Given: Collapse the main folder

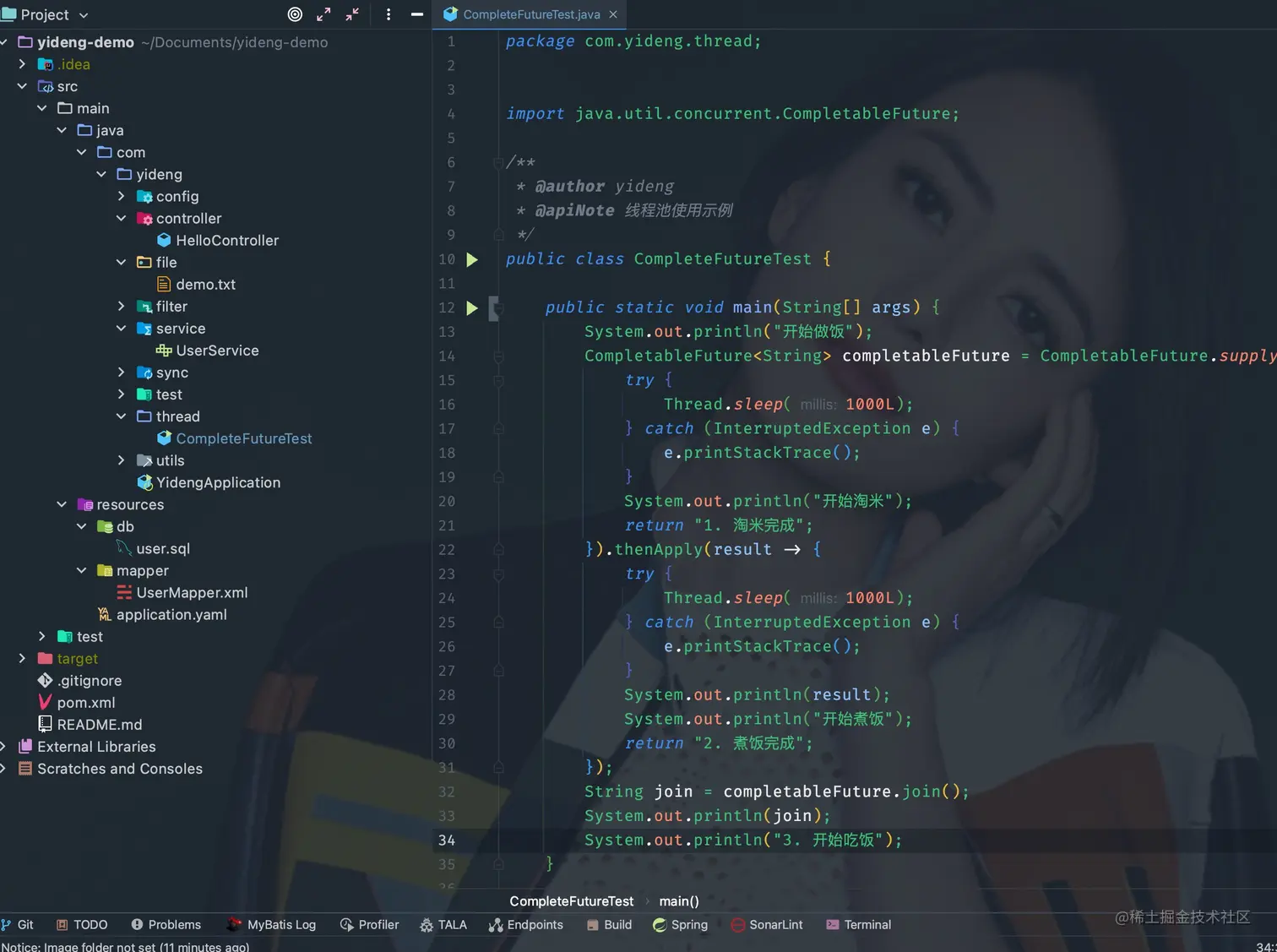Looking at the screenshot, I should coord(42,108).
